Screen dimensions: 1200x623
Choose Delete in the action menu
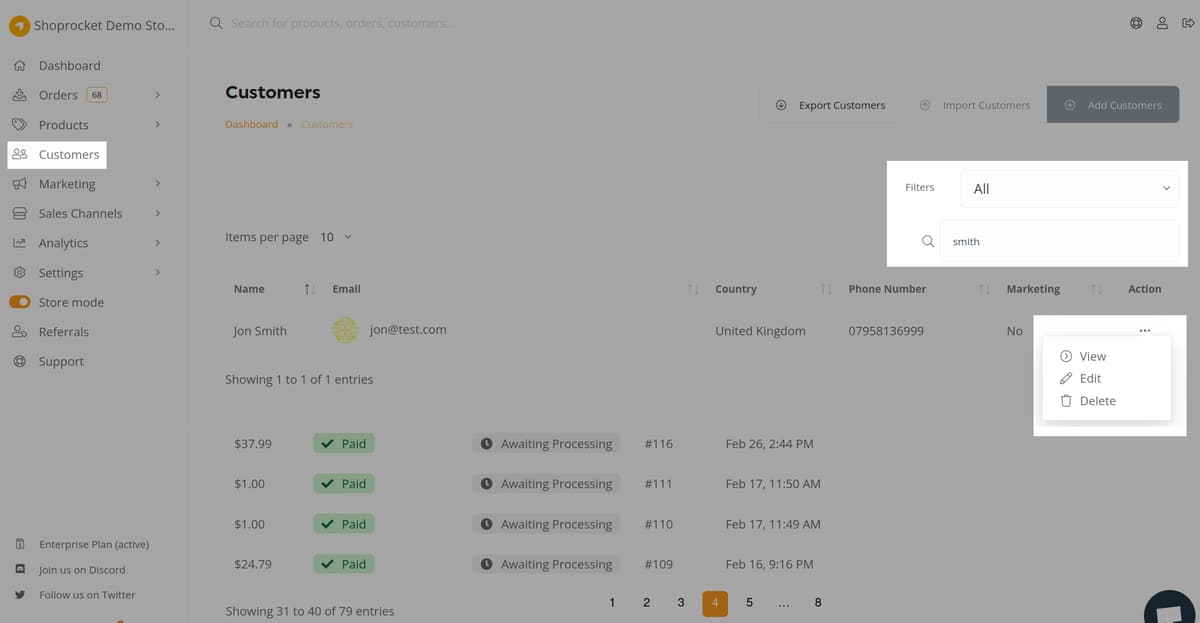(x=1097, y=401)
